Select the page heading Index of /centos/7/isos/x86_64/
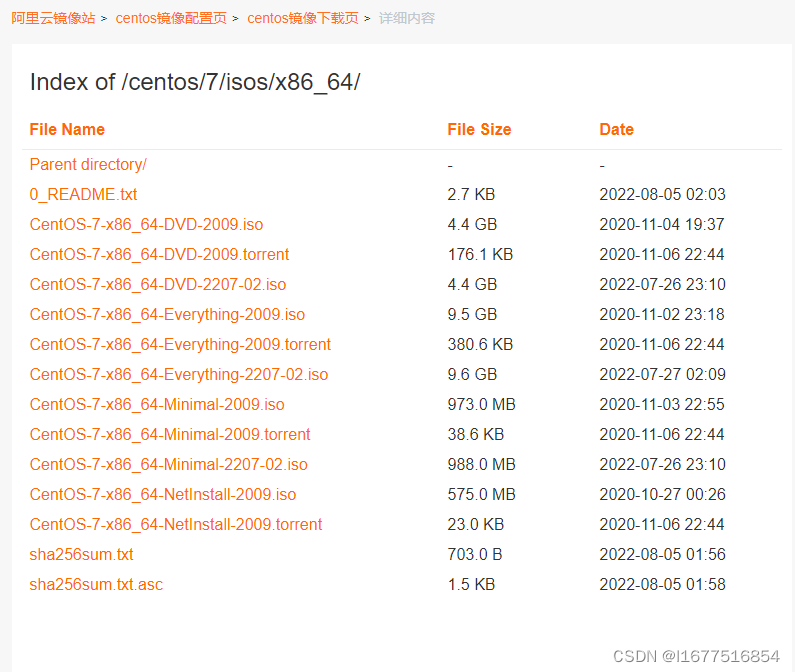This screenshot has height=672, width=795. coord(195,82)
